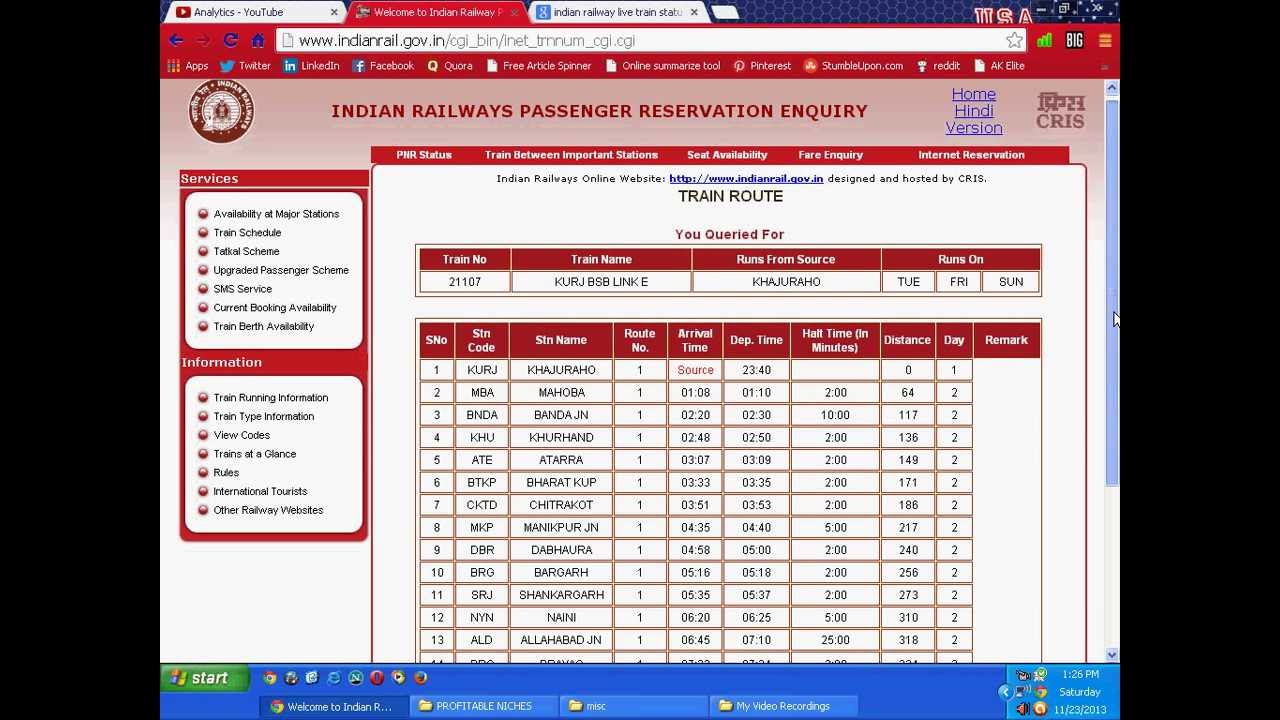Open Availability at Major Stations

(276, 214)
